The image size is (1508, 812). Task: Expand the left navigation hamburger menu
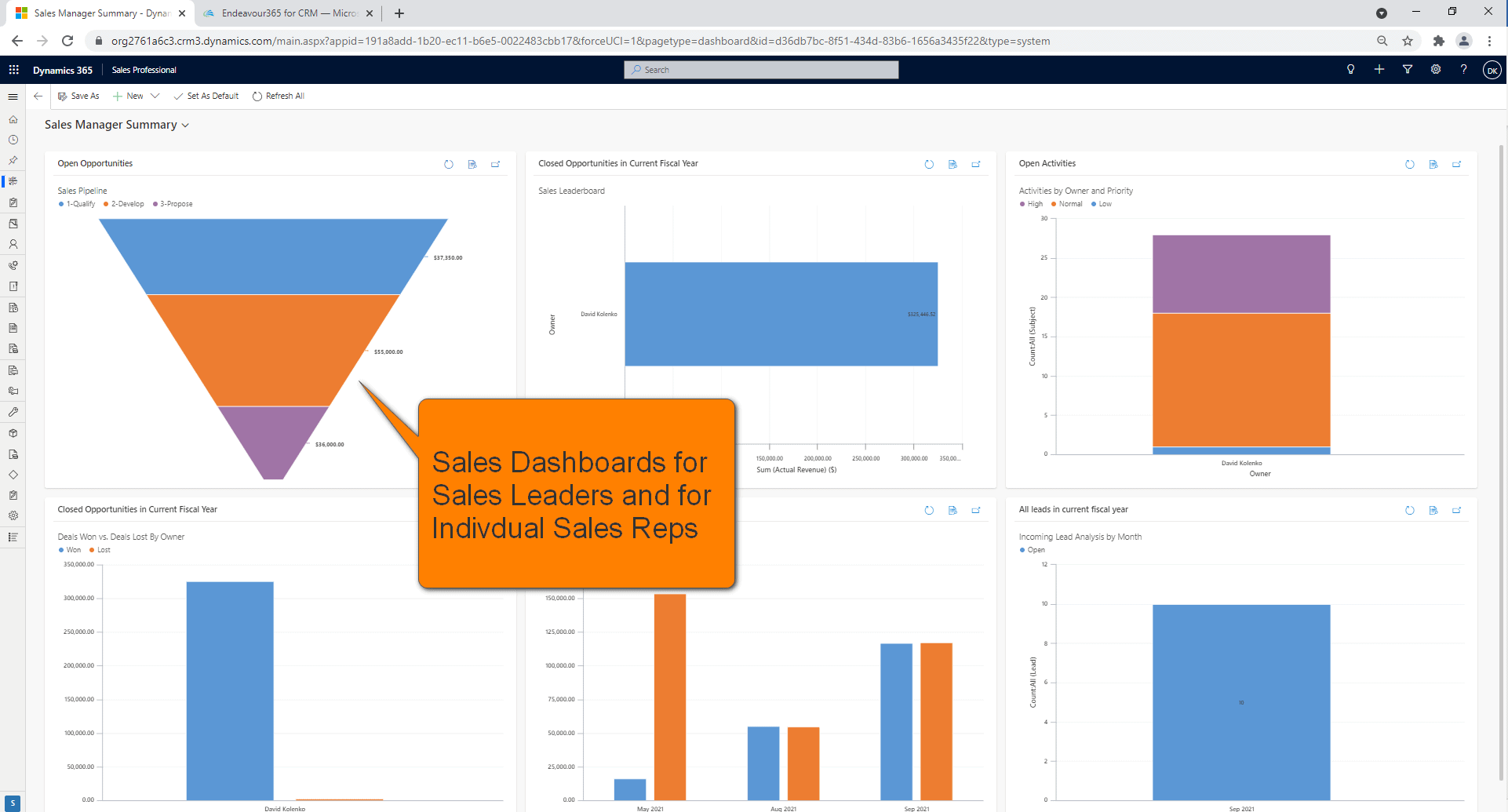13,96
